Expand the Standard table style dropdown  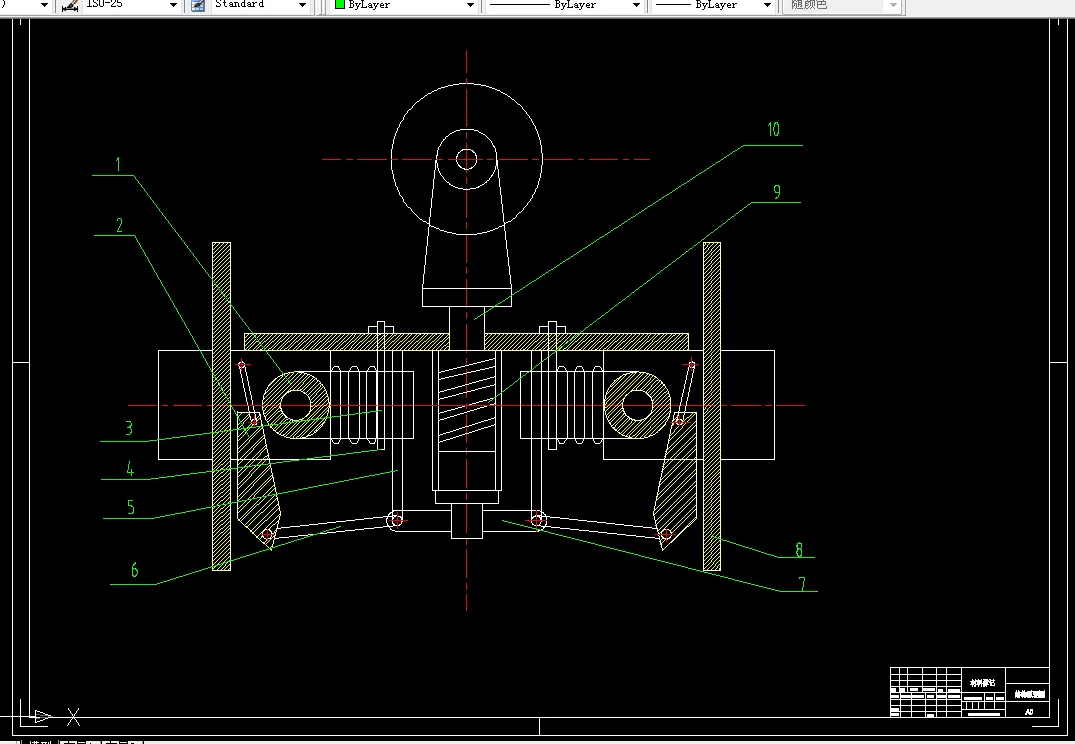[302, 5]
